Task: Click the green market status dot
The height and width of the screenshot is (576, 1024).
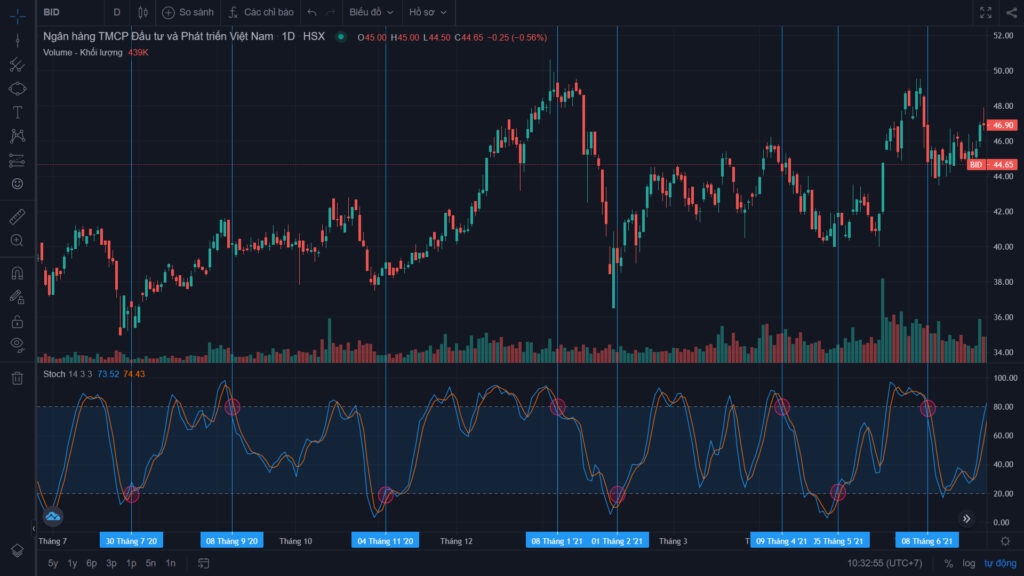Action: coord(340,37)
